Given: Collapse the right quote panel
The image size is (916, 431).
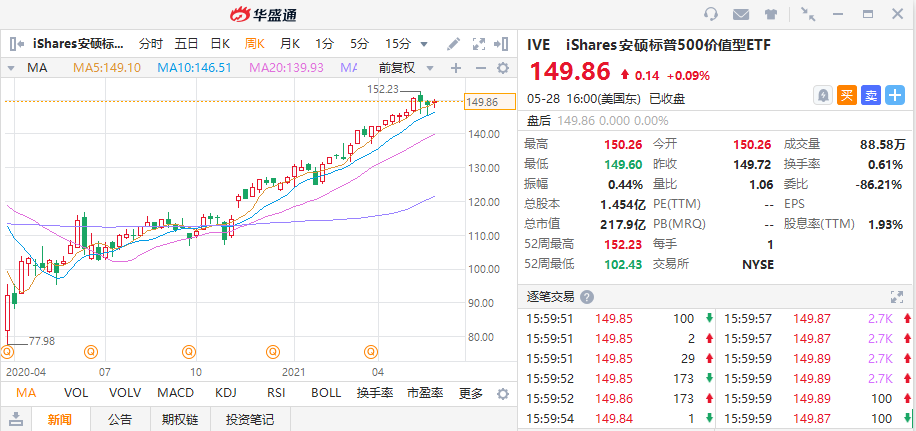Looking at the screenshot, I should [x=501, y=44].
